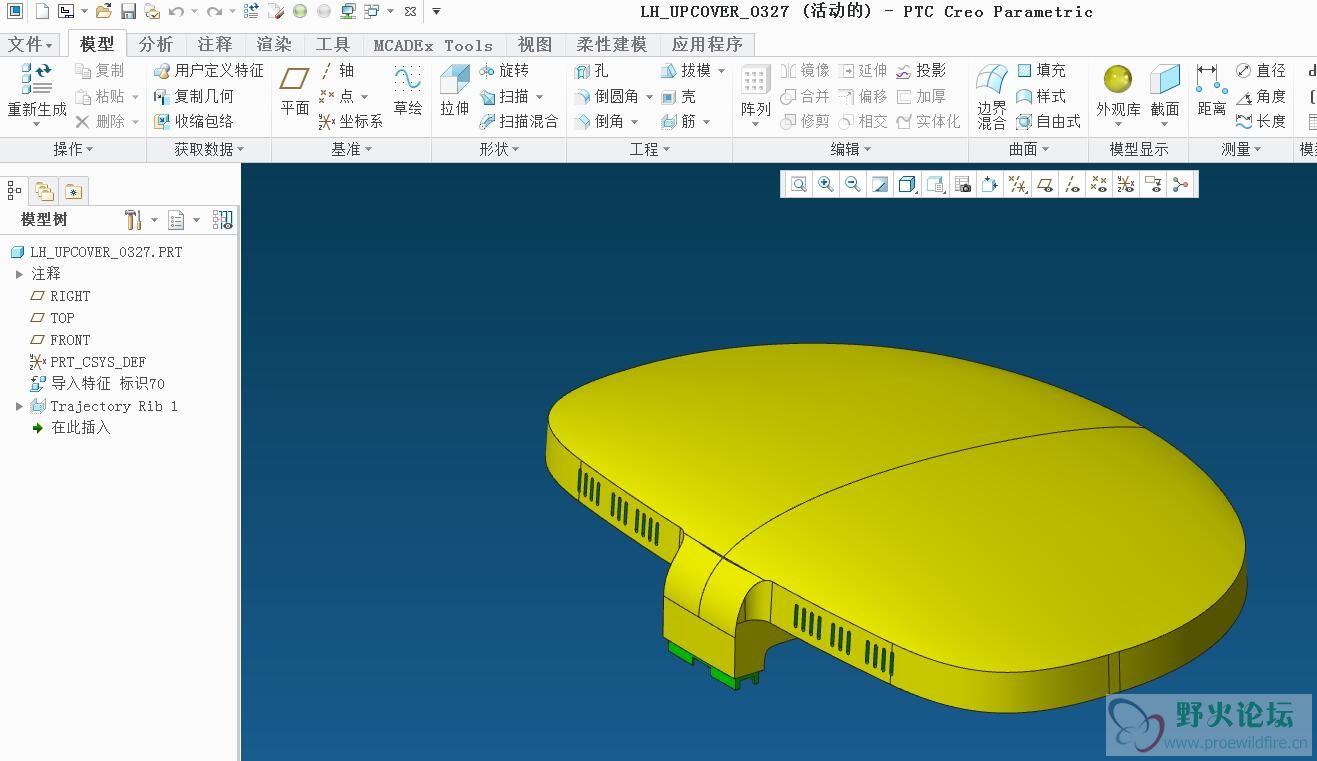Switch to the Tools (工具) tab
This screenshot has width=1317, height=761.
(x=333, y=45)
